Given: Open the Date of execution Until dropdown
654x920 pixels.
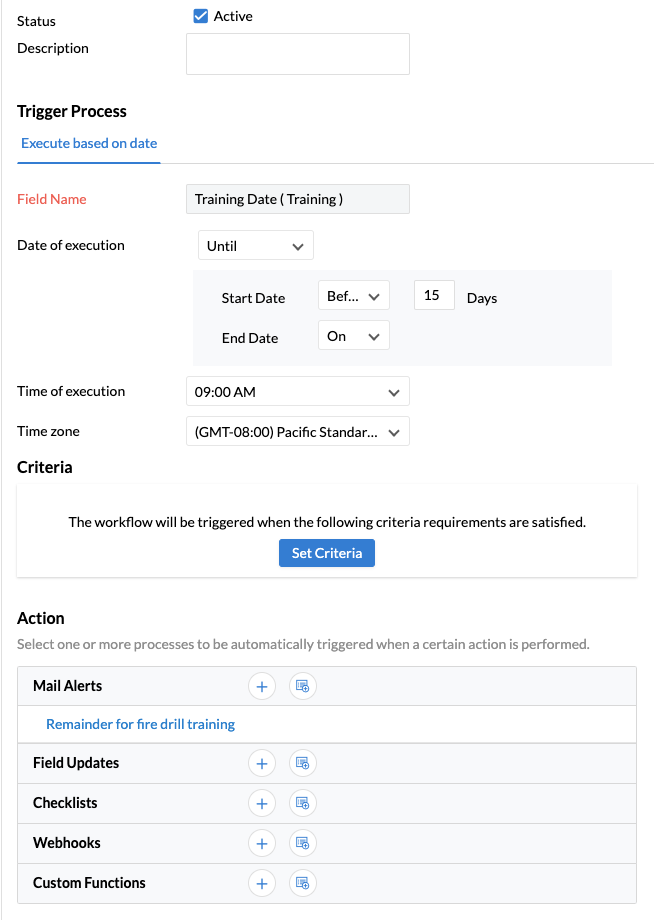Looking at the screenshot, I should (x=256, y=245).
